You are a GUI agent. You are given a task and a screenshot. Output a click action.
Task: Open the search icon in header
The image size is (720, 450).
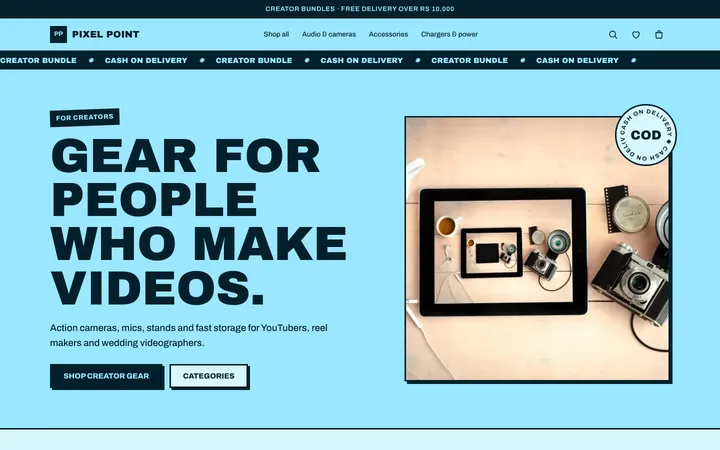coord(613,34)
